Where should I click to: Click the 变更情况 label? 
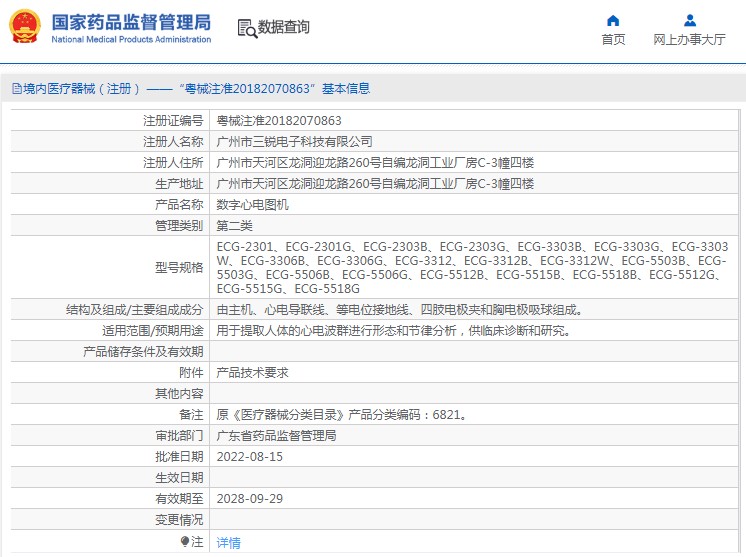pos(179,519)
